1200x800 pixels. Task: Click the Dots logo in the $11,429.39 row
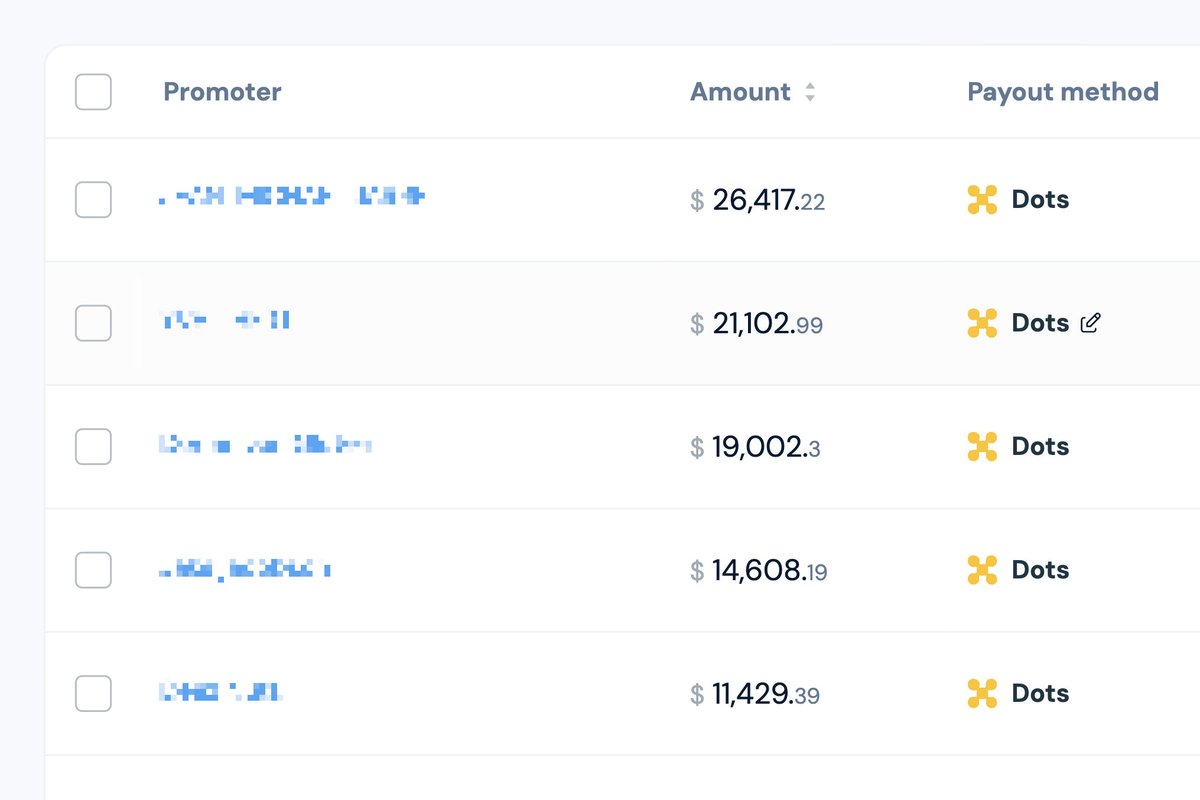click(983, 693)
